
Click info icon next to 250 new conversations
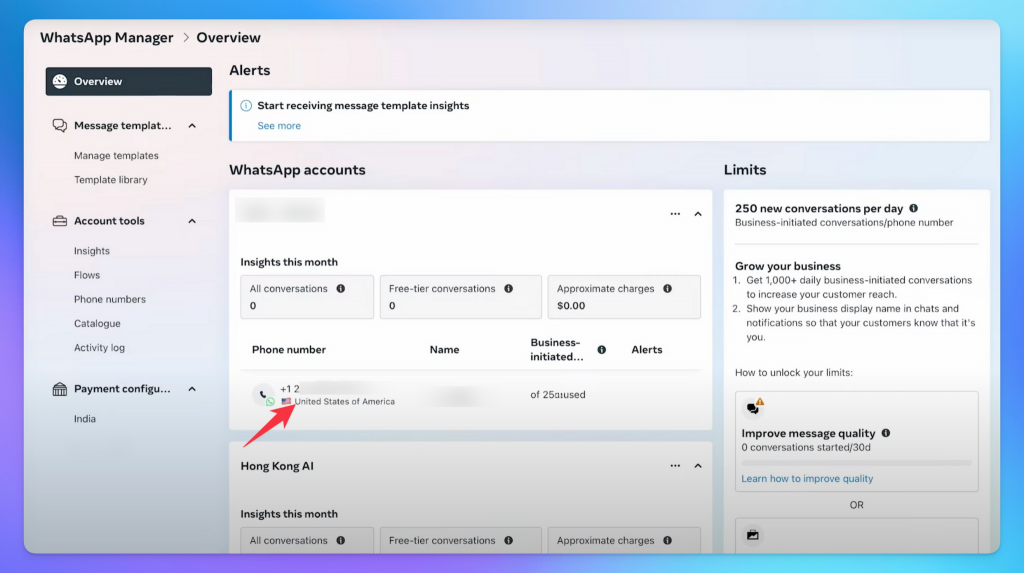point(914,209)
